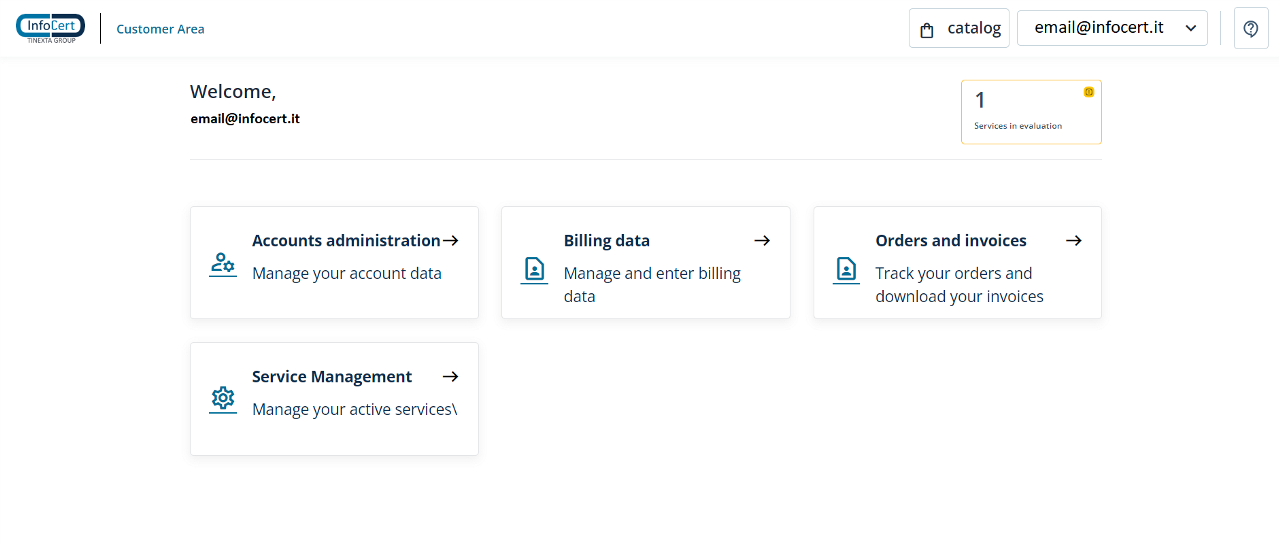The width and height of the screenshot is (1280, 544).
Task: Expand the email@infocert.it account dropdown
Action: [x=1112, y=28]
